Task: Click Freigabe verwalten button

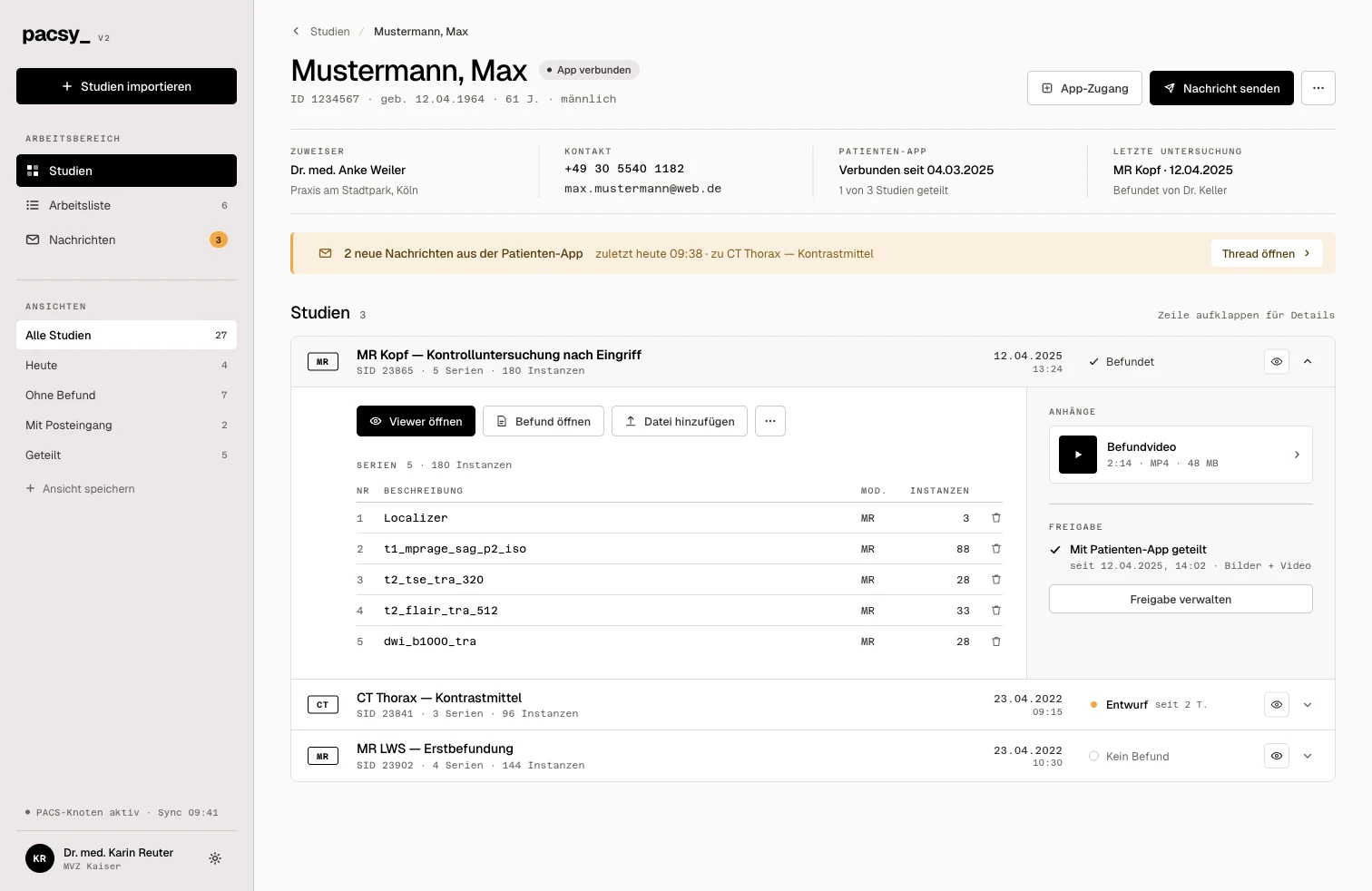Action: [1181, 599]
